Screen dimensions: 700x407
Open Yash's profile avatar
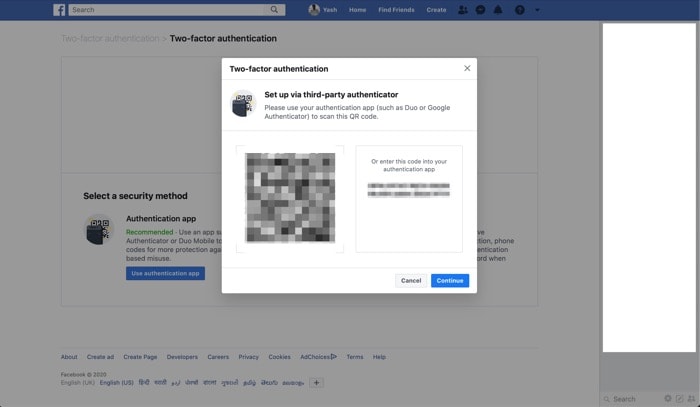[x=314, y=10]
